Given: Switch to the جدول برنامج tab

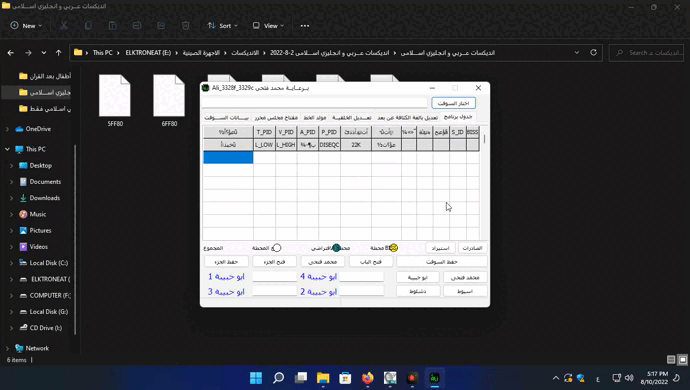Looking at the screenshot, I should click(x=458, y=117).
